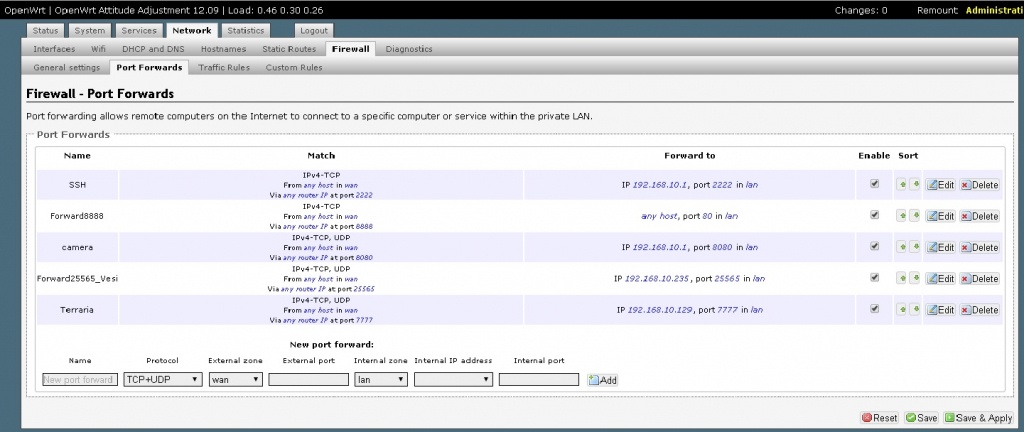1024x432 pixels.
Task: Click the 192.168.10.235 forward link
Action: (658, 279)
